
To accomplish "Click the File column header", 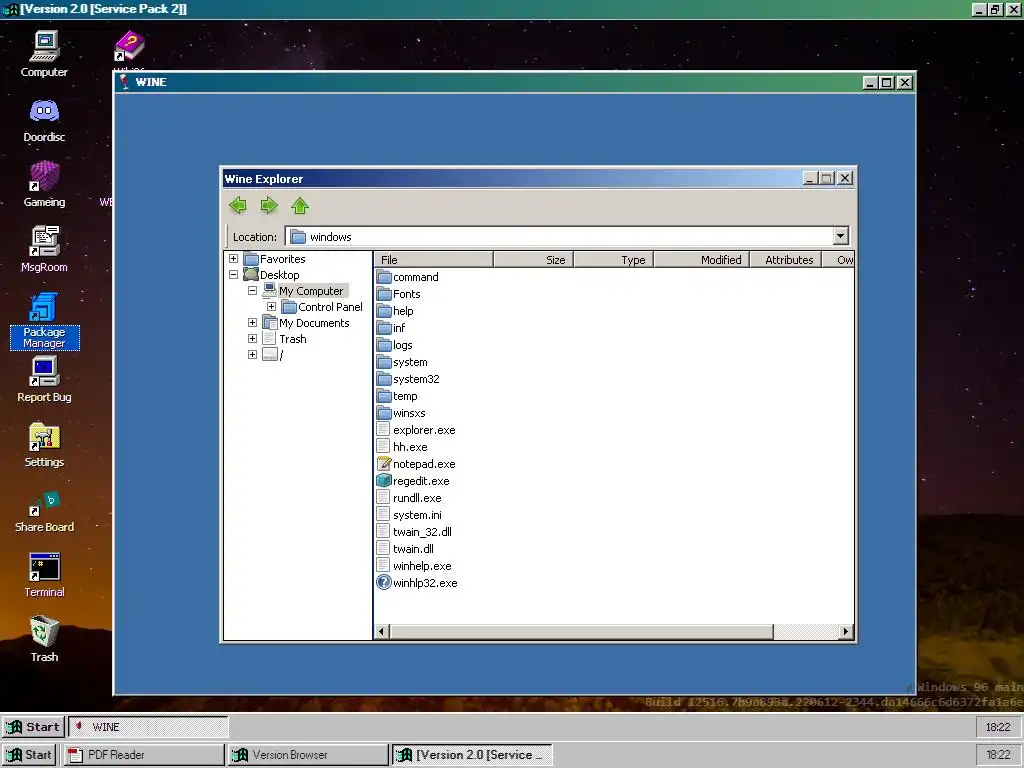I will point(434,259).
